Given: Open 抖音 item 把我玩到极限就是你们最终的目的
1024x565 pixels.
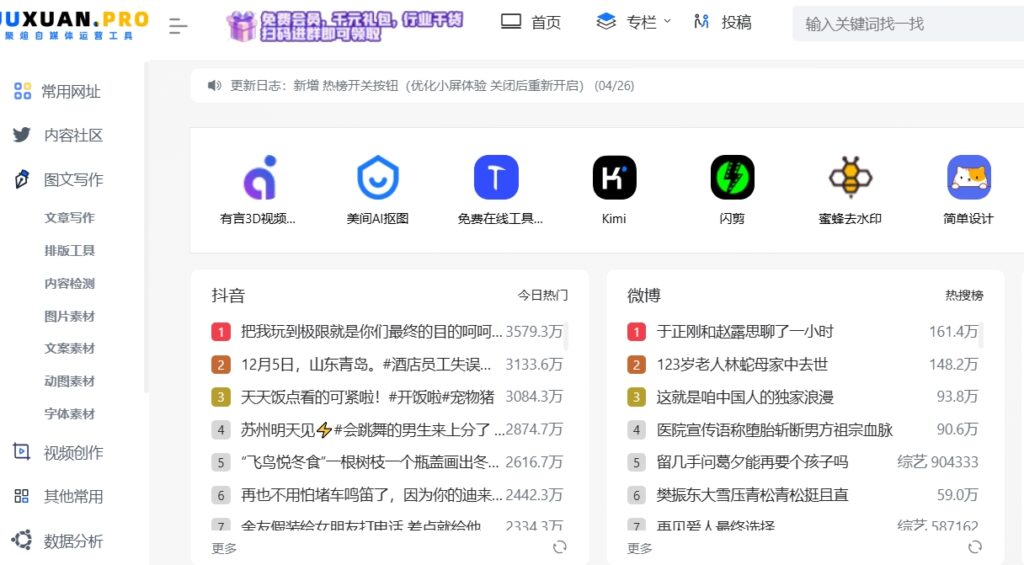Looking at the screenshot, I should [x=371, y=331].
